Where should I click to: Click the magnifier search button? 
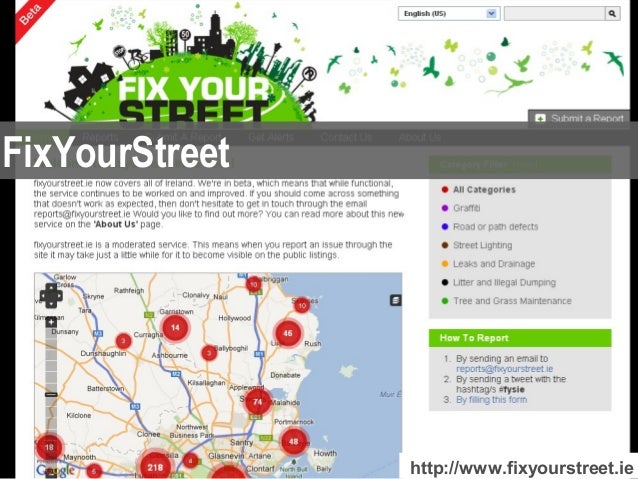click(612, 13)
